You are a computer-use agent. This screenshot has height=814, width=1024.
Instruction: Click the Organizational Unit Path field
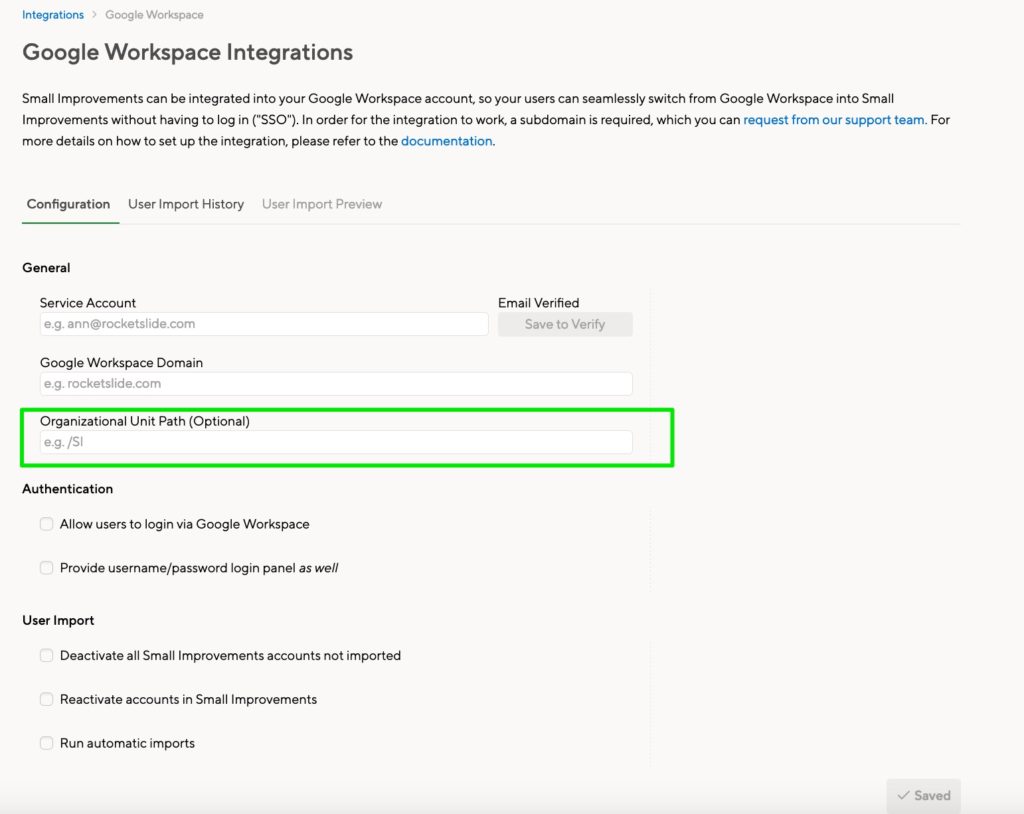click(x=336, y=442)
